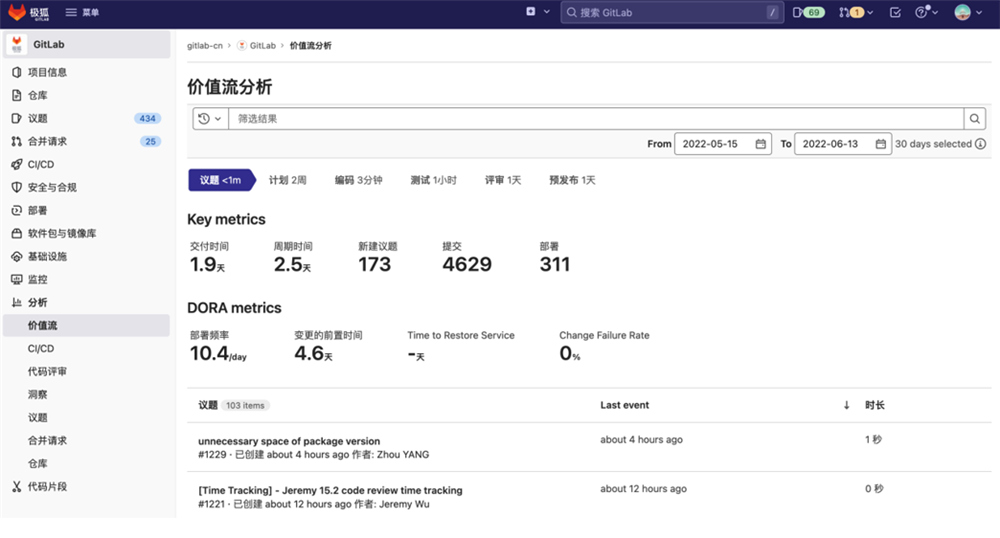Click the 部署 deployments icon
The image size is (1000, 538).
pyautogui.click(x=17, y=210)
